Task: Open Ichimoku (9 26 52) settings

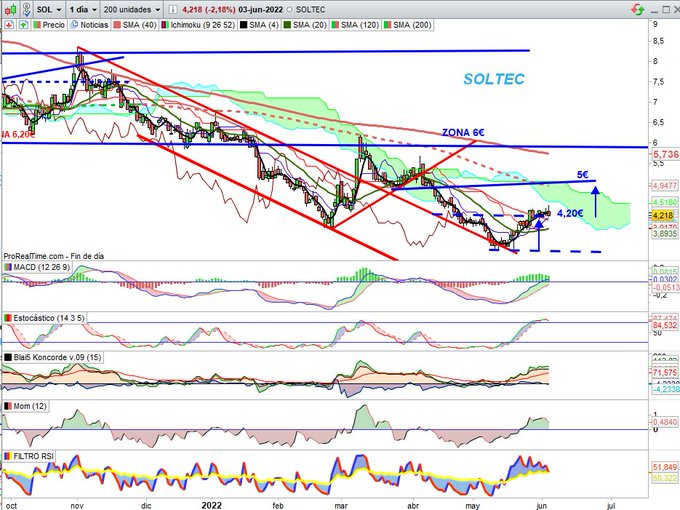Action: click(x=203, y=25)
